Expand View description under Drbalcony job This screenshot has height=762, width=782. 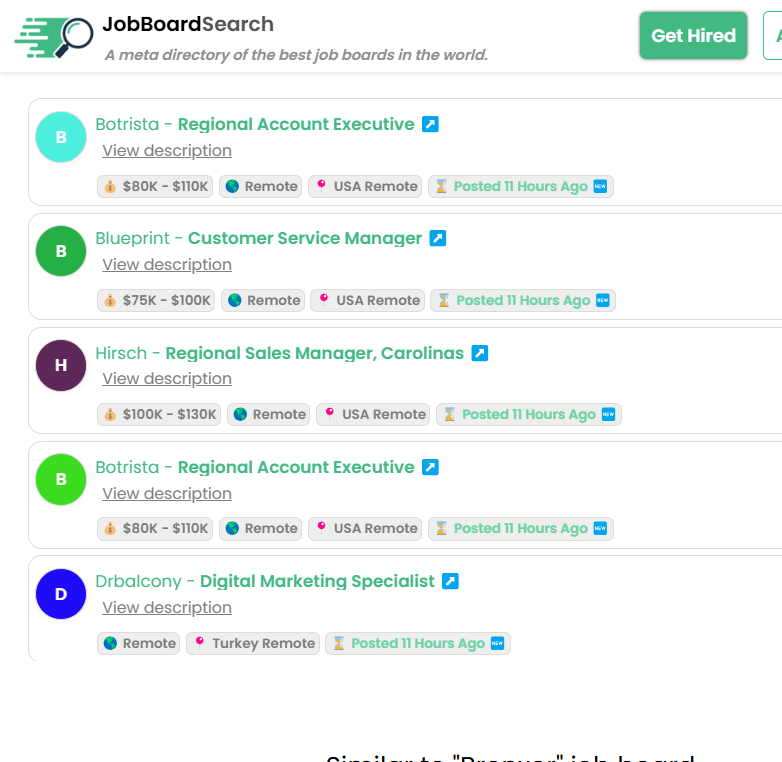click(167, 607)
